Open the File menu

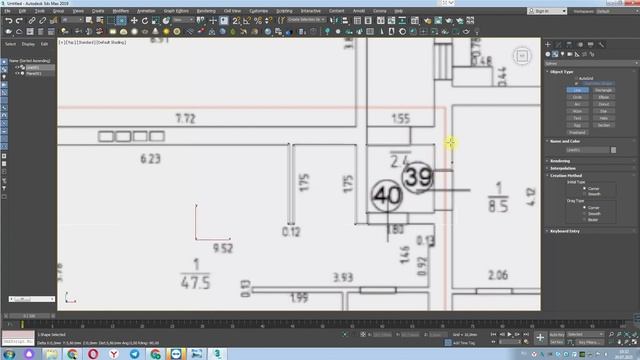point(7,11)
